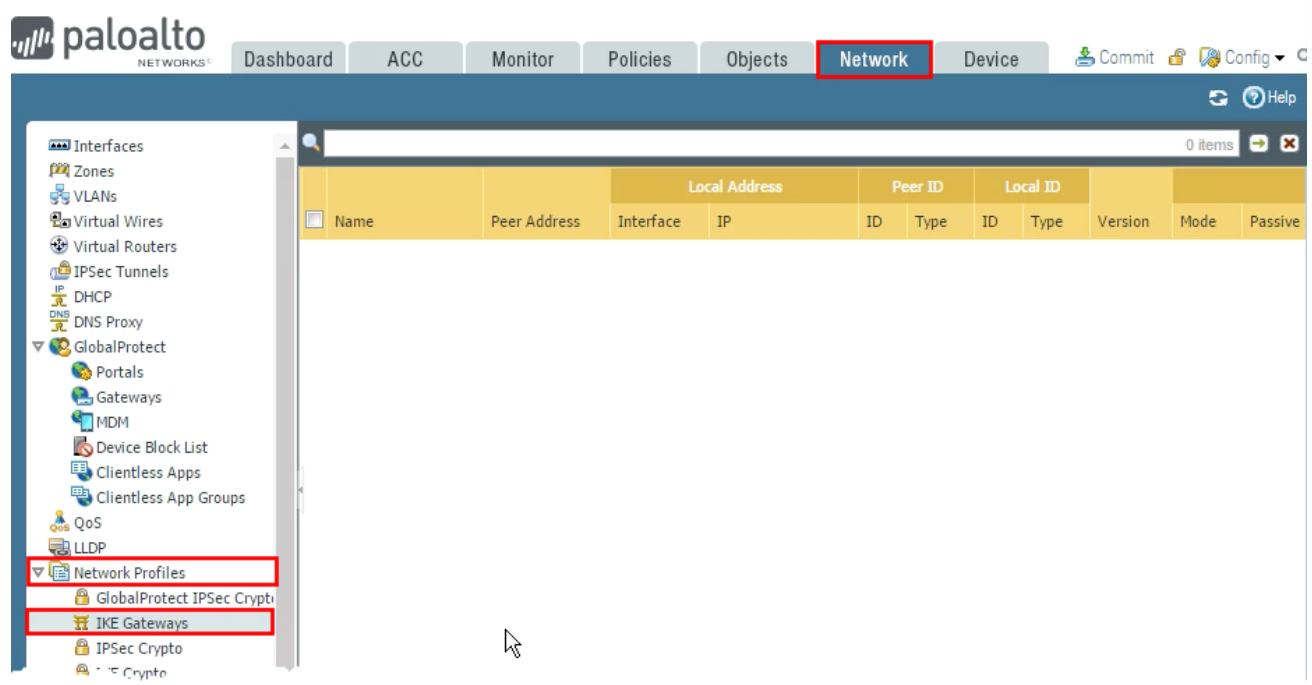1312x685 pixels.
Task: Open the Dashboard tab
Action: [x=288, y=59]
